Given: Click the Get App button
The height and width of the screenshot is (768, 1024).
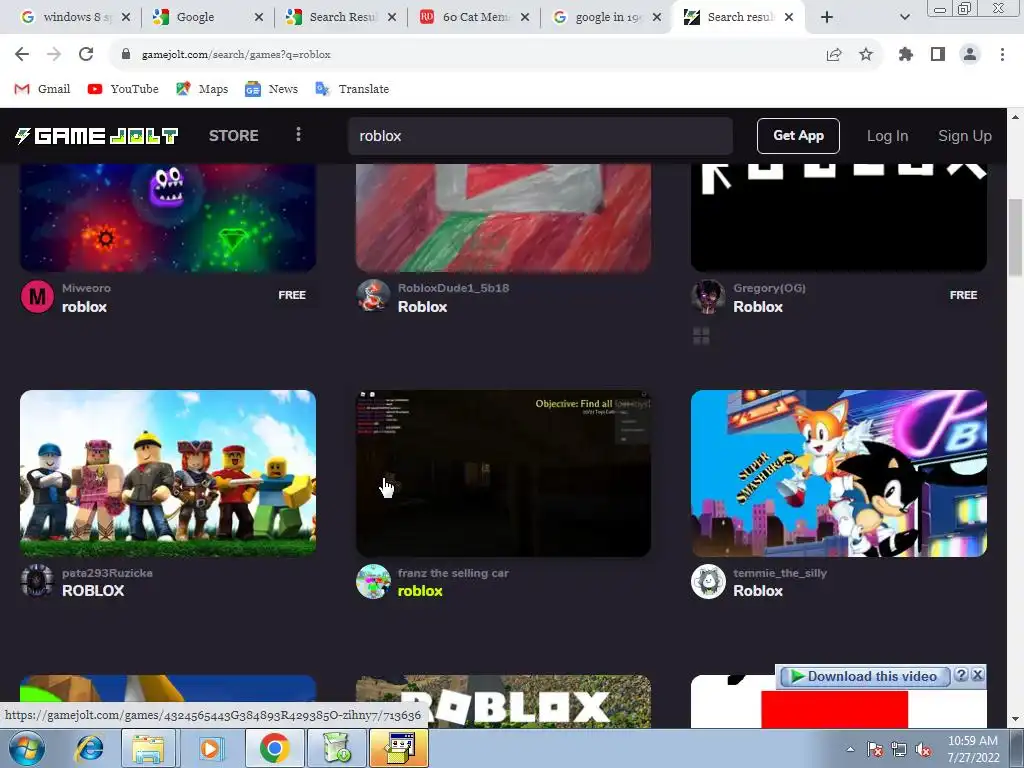Looking at the screenshot, I should click(798, 136).
